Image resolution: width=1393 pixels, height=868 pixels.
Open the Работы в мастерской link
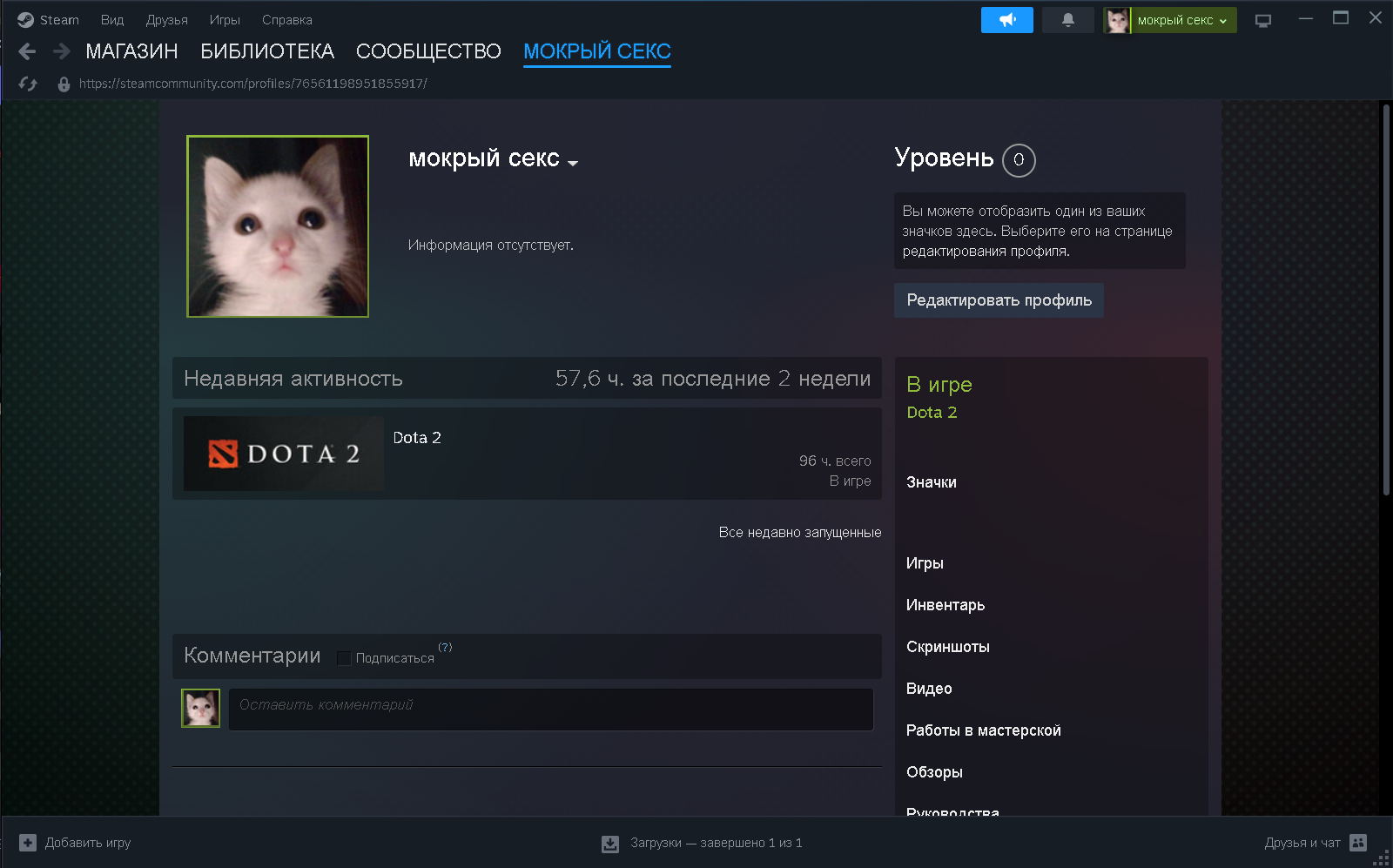click(984, 730)
